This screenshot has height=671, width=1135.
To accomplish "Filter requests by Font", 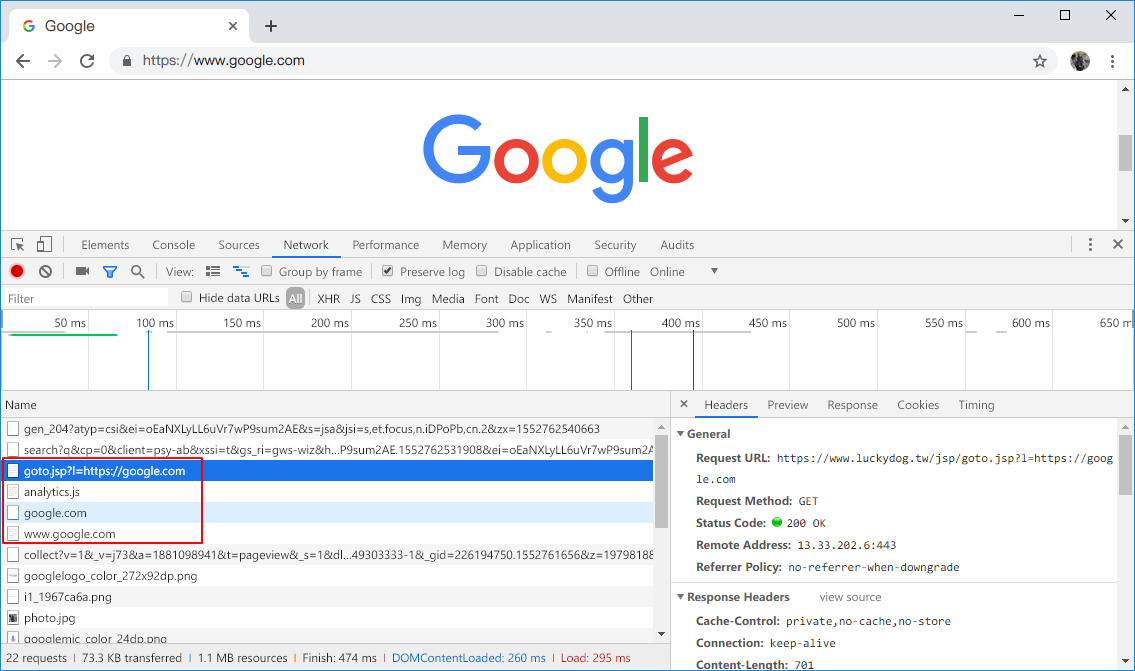I will tap(486, 298).
